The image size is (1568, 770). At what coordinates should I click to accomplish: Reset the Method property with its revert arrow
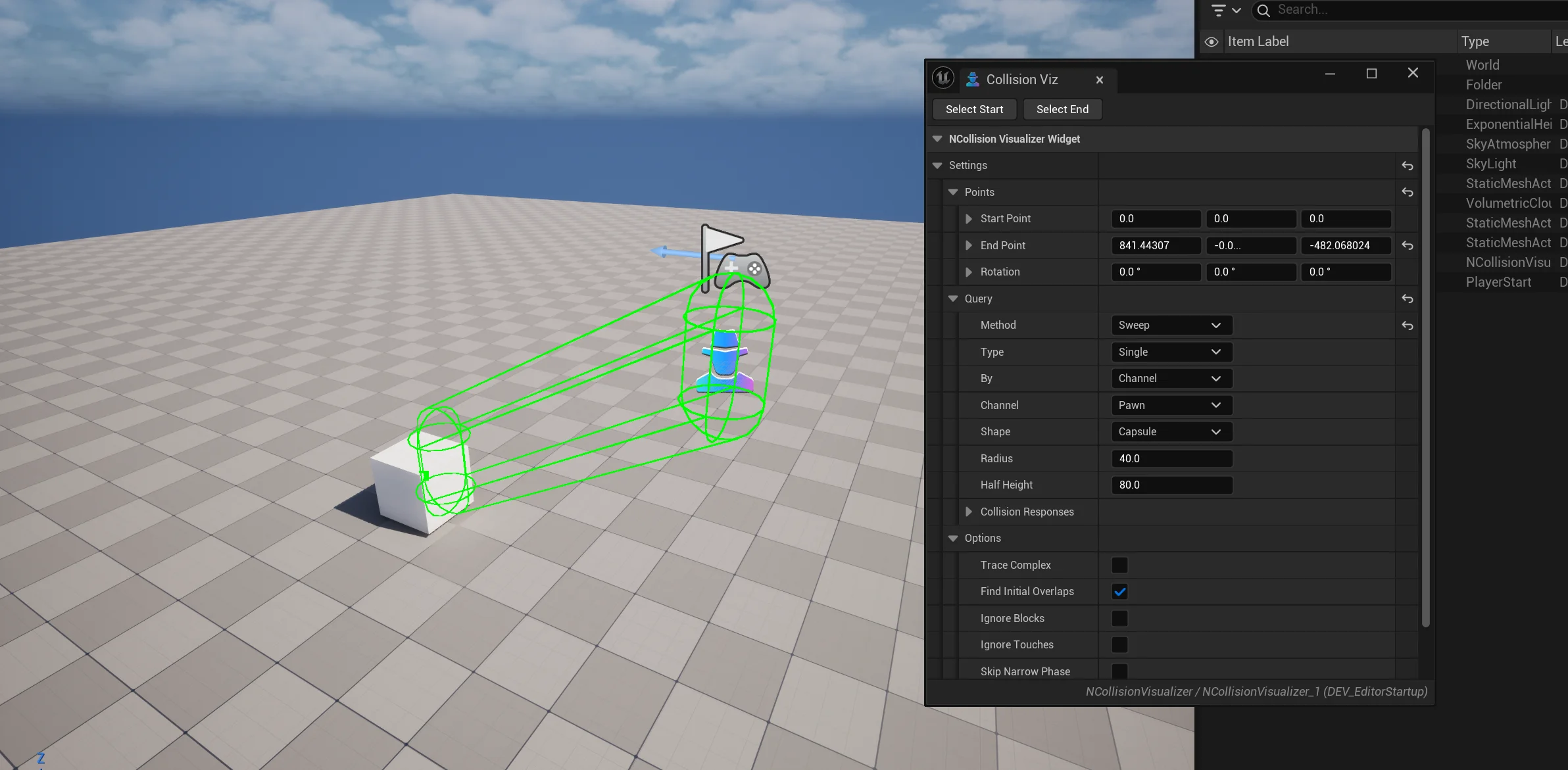(1408, 325)
